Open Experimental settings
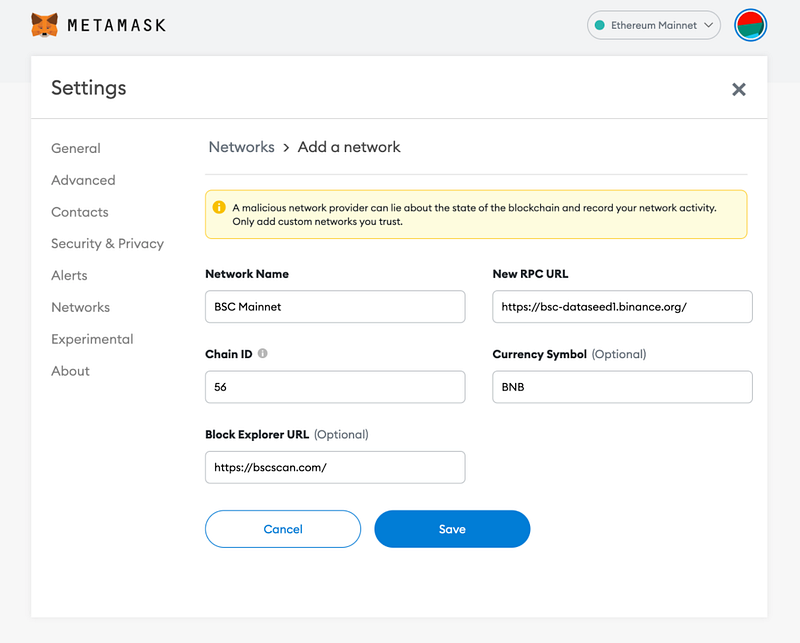This screenshot has height=643, width=800. pos(92,339)
